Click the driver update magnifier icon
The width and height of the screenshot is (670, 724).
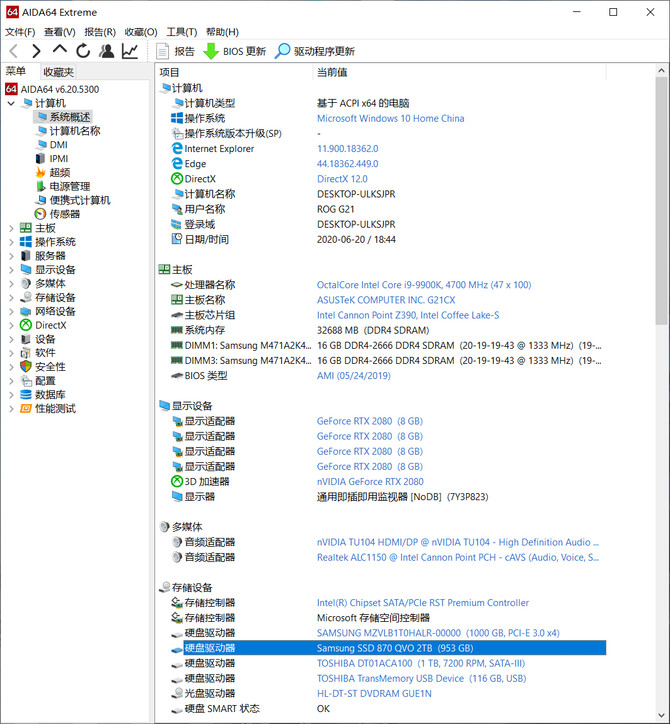coord(282,51)
